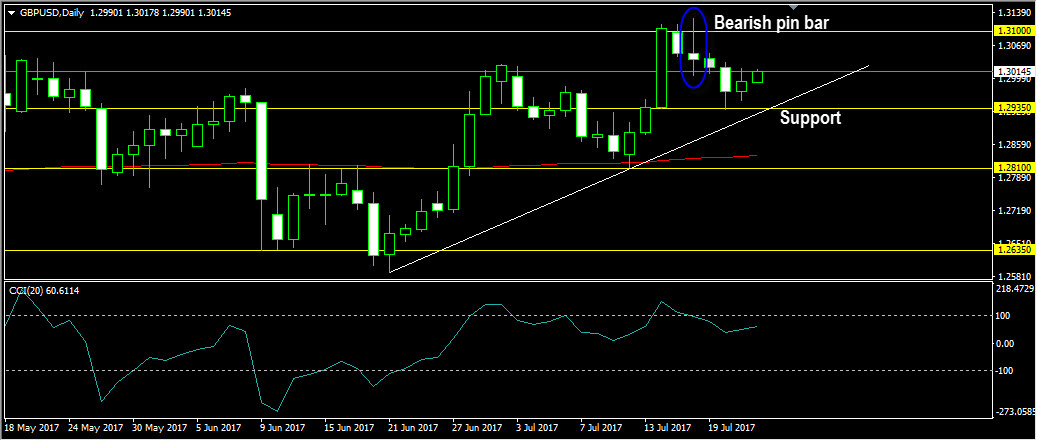Image resolution: width=1037 pixels, height=441 pixels.
Task: Select the 'Bearish pin bar' text label
Action: click(x=770, y=22)
